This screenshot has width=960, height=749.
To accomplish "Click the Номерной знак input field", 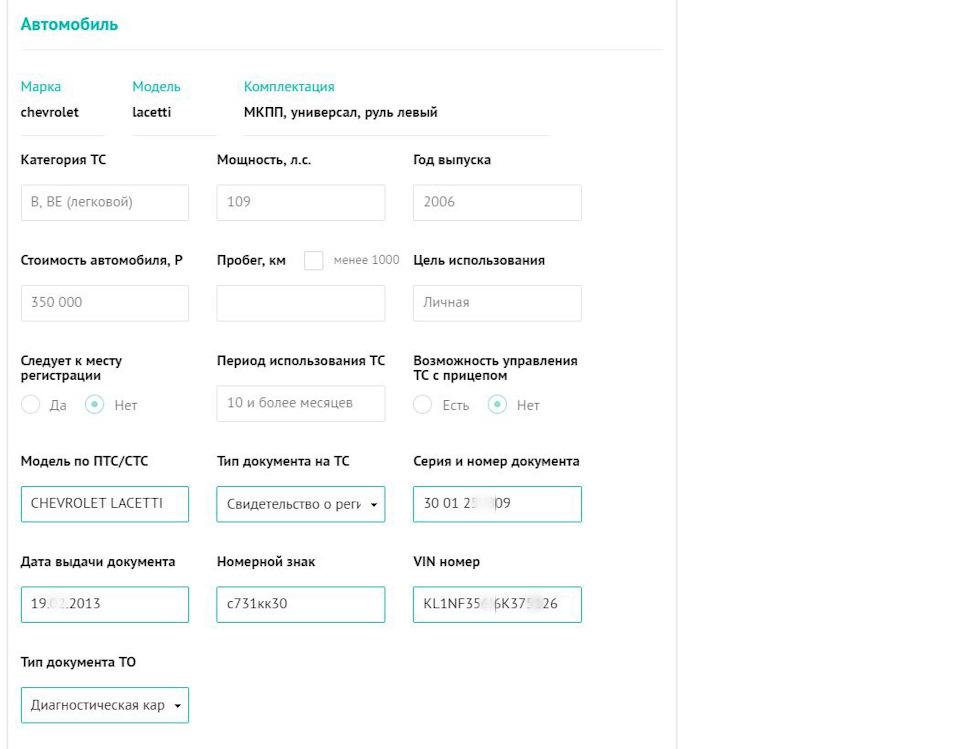I will [x=301, y=604].
